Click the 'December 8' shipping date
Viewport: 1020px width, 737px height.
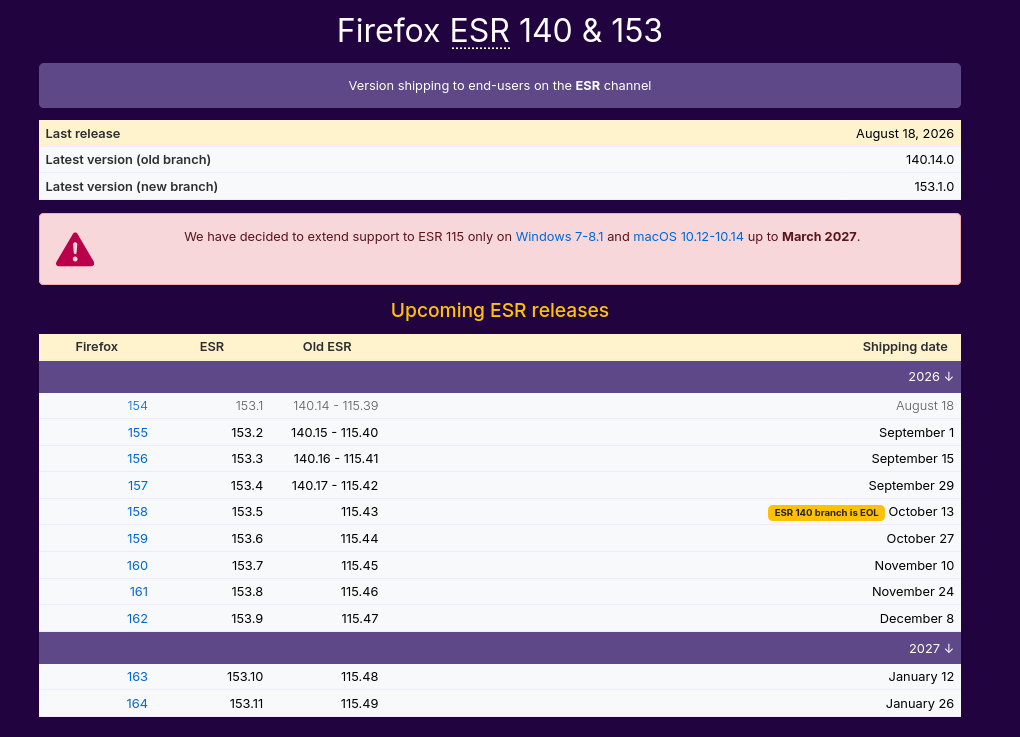[917, 619]
